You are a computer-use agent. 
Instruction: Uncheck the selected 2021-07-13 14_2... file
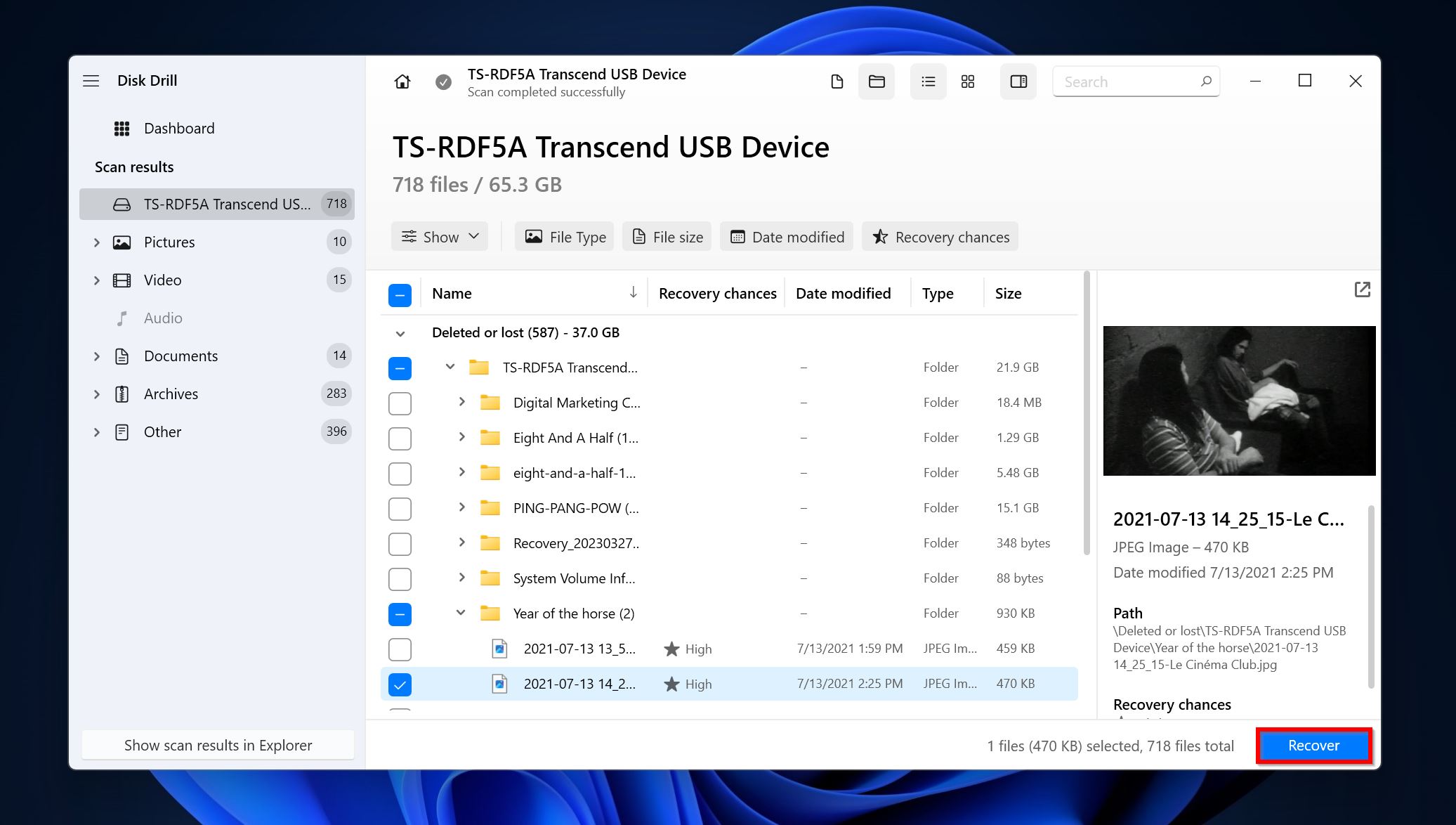pos(399,684)
